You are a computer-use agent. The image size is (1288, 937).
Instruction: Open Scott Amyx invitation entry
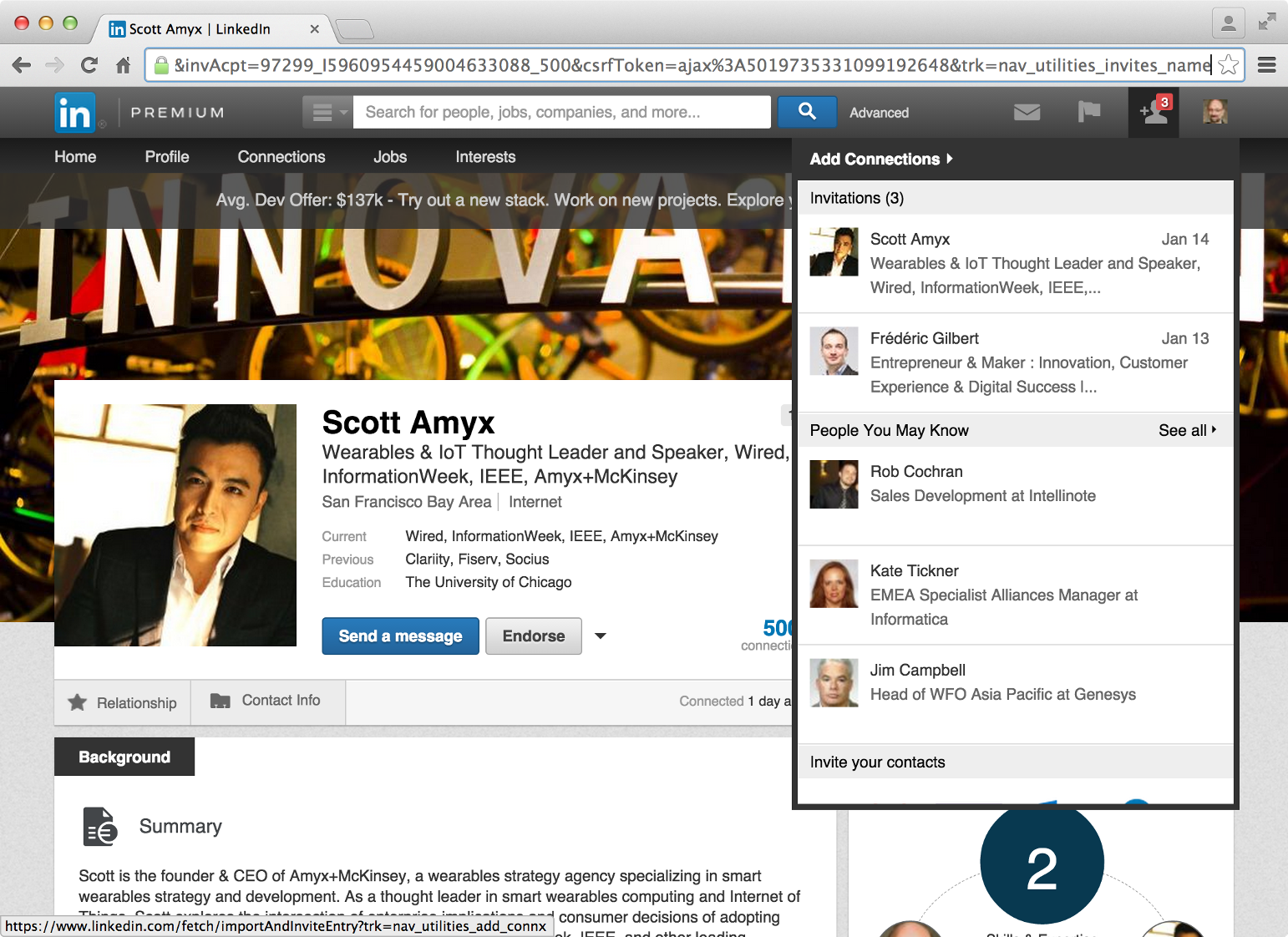pyautogui.click(x=1016, y=263)
